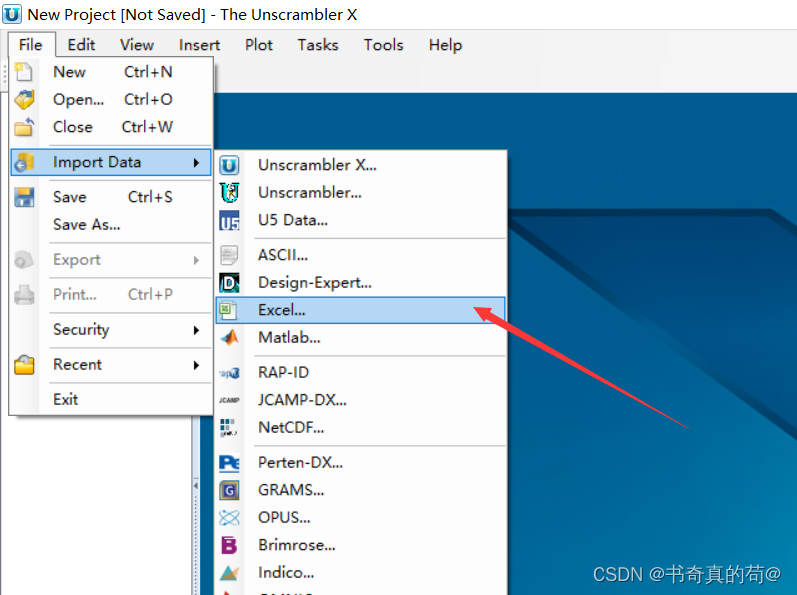Import data from Matlab...

click(360, 338)
